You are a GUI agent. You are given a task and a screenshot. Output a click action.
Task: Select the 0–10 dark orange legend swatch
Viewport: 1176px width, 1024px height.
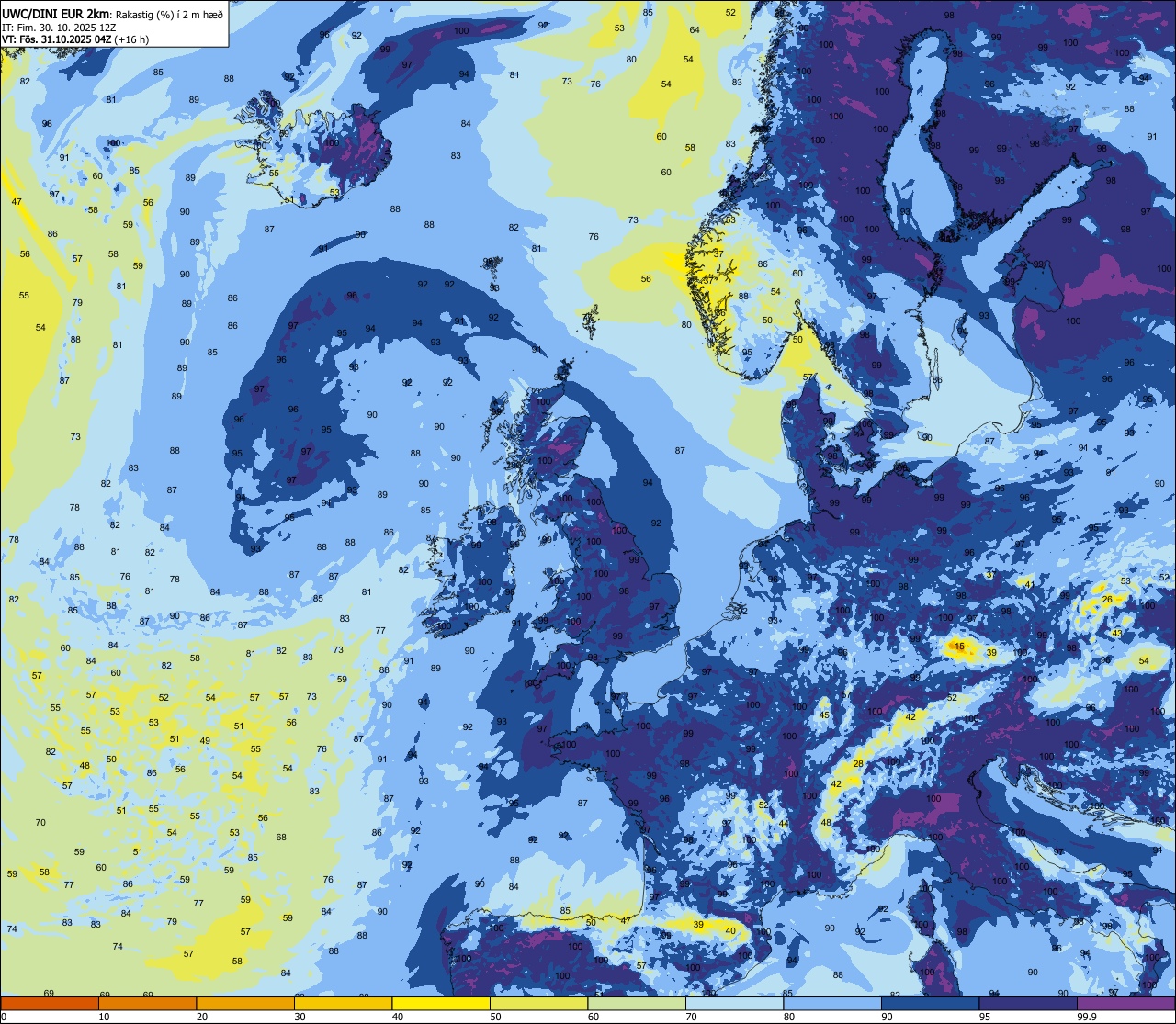tap(50, 1003)
